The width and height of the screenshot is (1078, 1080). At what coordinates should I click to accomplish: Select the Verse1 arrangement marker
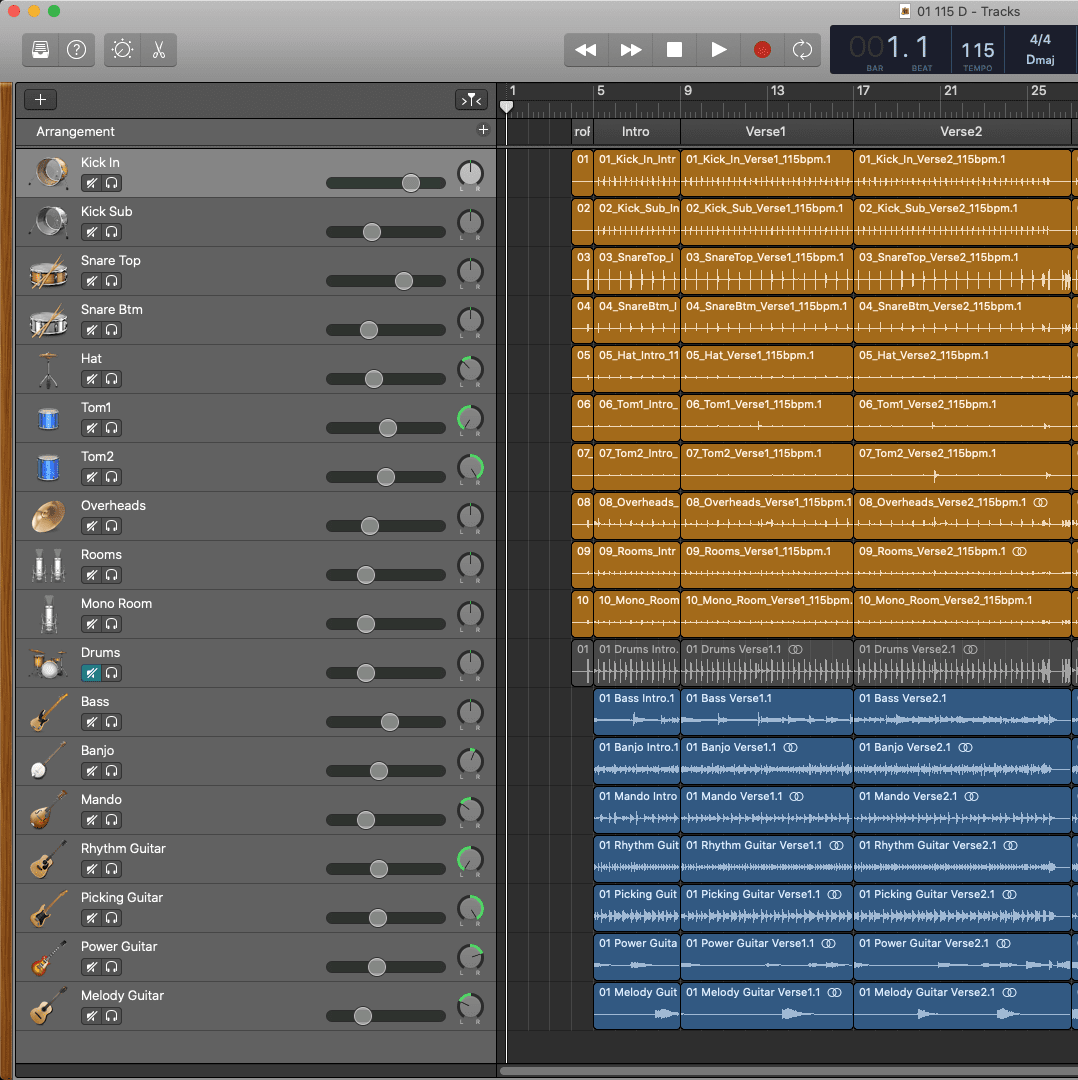[766, 132]
